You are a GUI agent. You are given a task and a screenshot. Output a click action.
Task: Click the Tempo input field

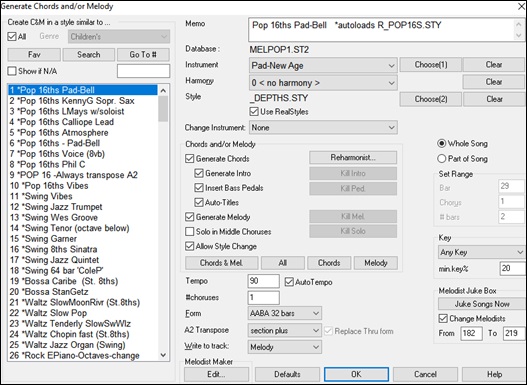click(x=264, y=281)
